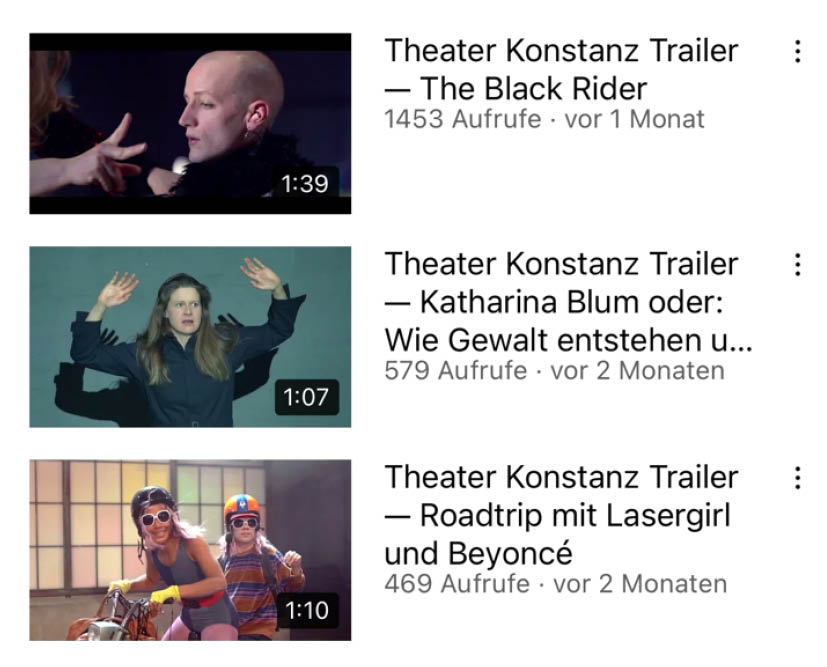Open options menu for The Black Rider video
This screenshot has height=667, width=827.
click(797, 52)
